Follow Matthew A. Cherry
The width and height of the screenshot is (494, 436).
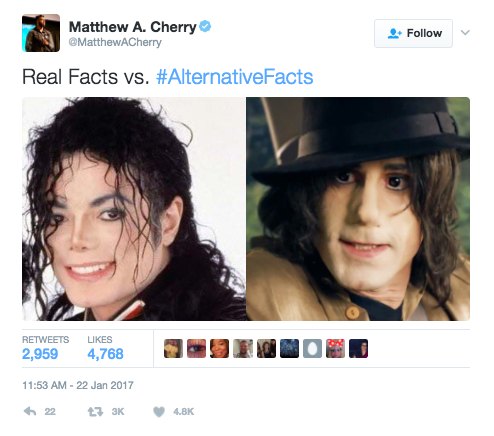coord(413,33)
